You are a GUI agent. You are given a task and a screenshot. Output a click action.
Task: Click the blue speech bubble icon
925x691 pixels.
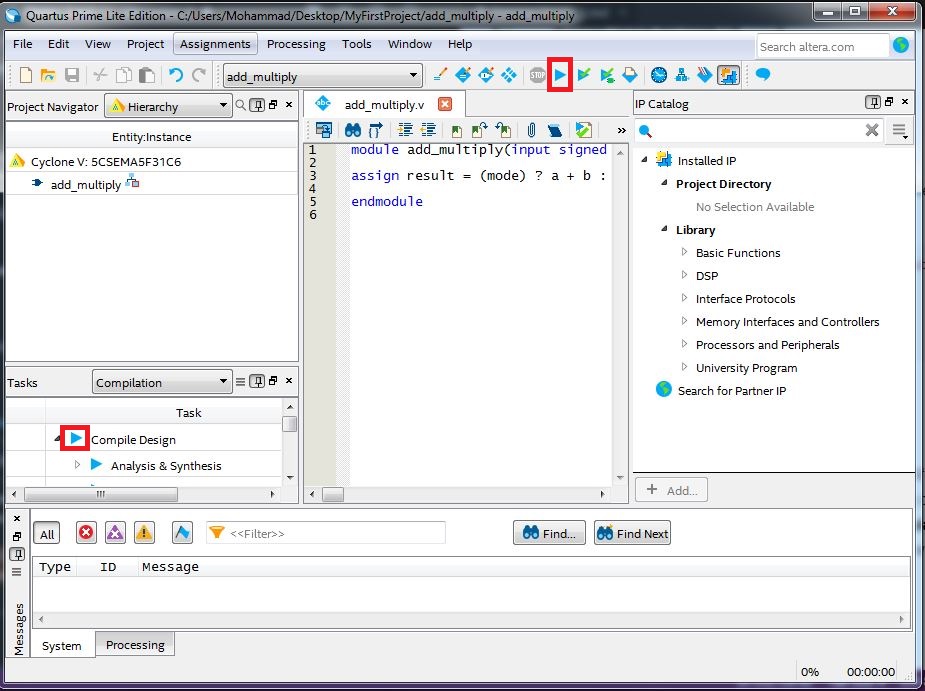pyautogui.click(x=763, y=74)
